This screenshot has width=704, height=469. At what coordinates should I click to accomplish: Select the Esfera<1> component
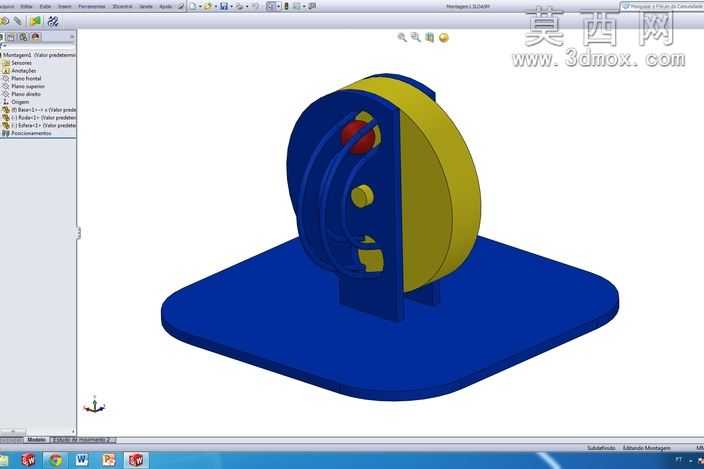(x=43, y=126)
